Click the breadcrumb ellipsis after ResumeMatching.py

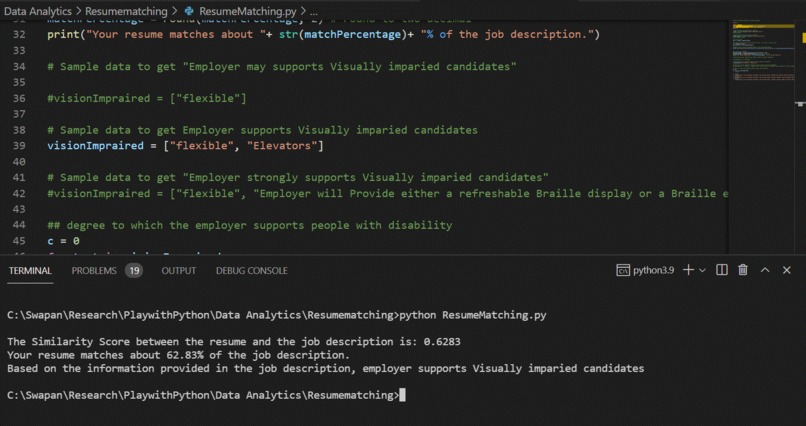click(x=314, y=11)
